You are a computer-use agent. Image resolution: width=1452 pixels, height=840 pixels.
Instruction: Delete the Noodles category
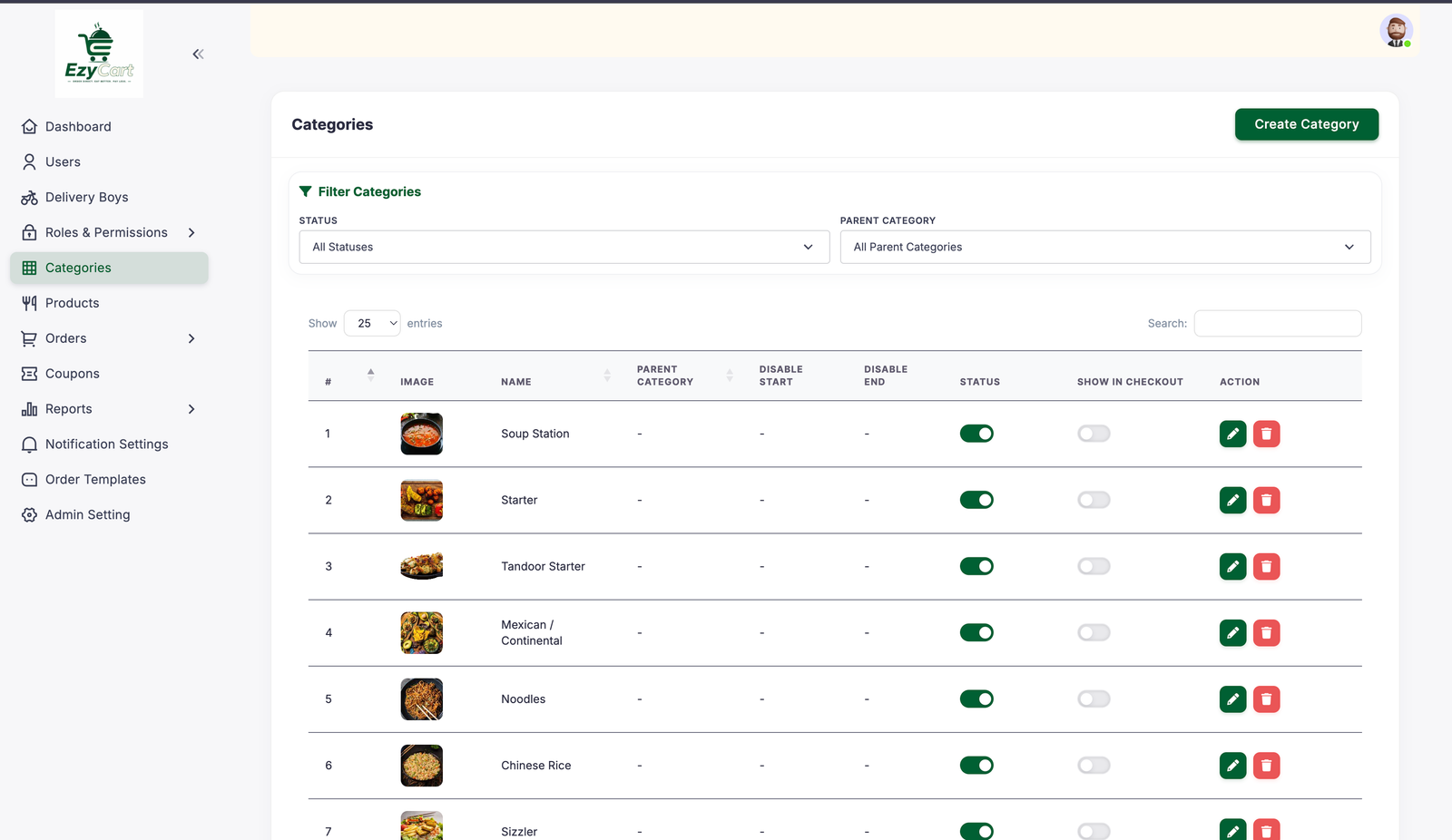[x=1266, y=699]
